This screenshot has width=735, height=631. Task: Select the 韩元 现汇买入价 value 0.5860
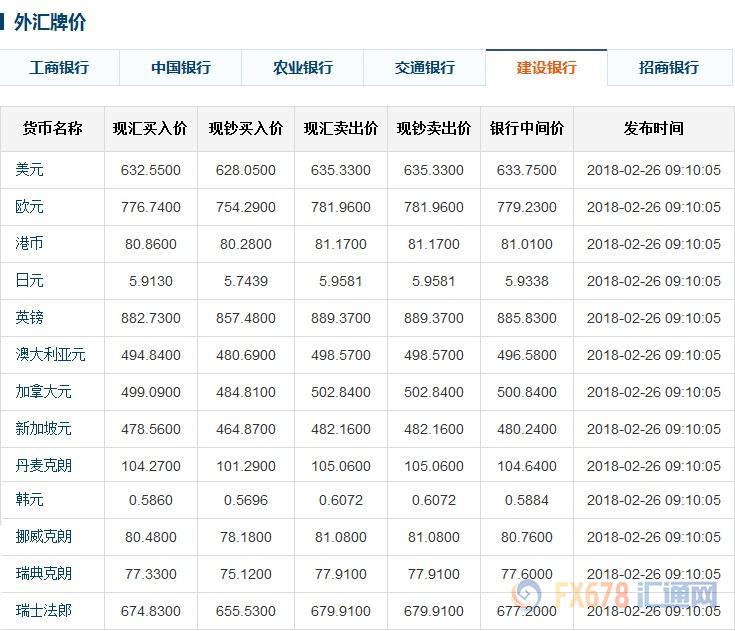click(150, 500)
